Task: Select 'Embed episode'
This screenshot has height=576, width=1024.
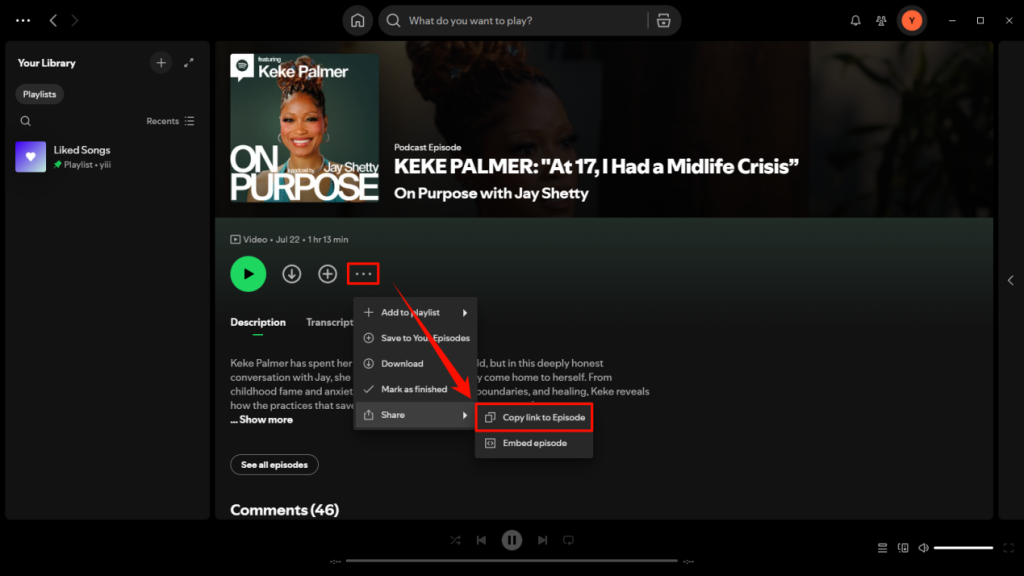Action: pos(534,443)
